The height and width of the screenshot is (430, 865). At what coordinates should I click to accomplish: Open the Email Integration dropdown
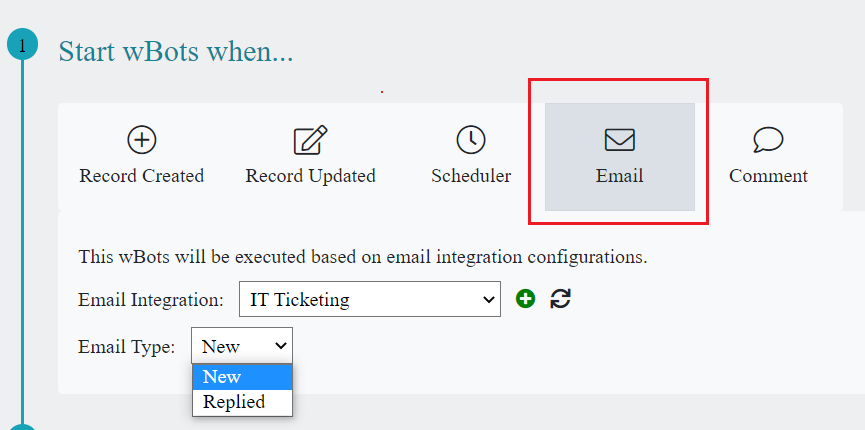coord(369,298)
